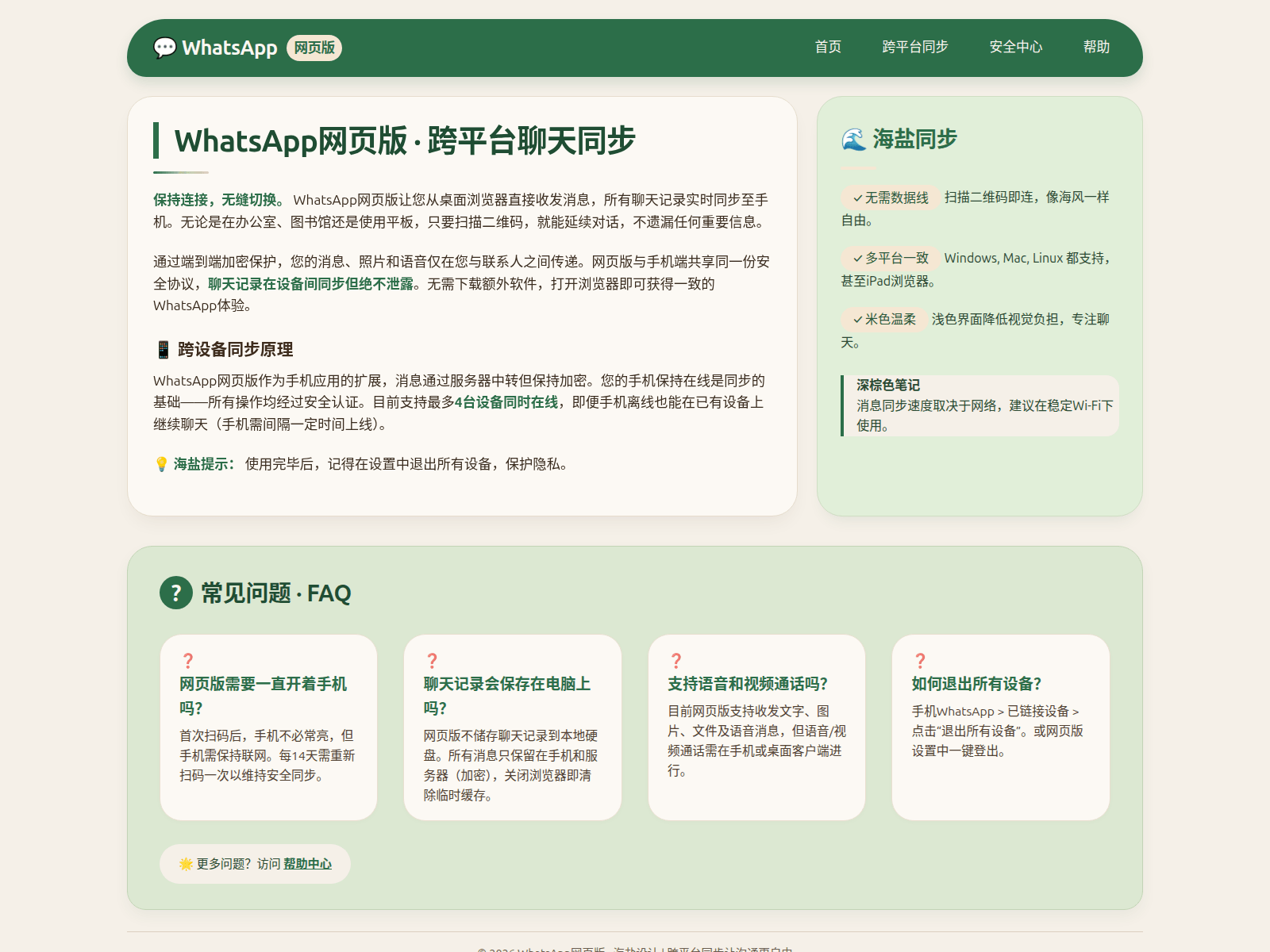The height and width of the screenshot is (952, 1270).
Task: Open the 帮助 nav item
Action: coord(1096,47)
